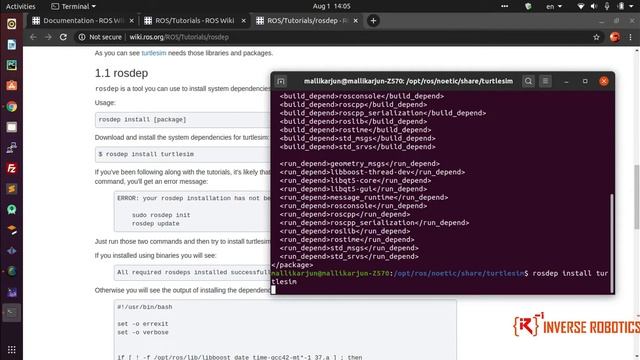Open Sublime Text from the dock
This screenshot has width=640, height=360.
pos(11,189)
